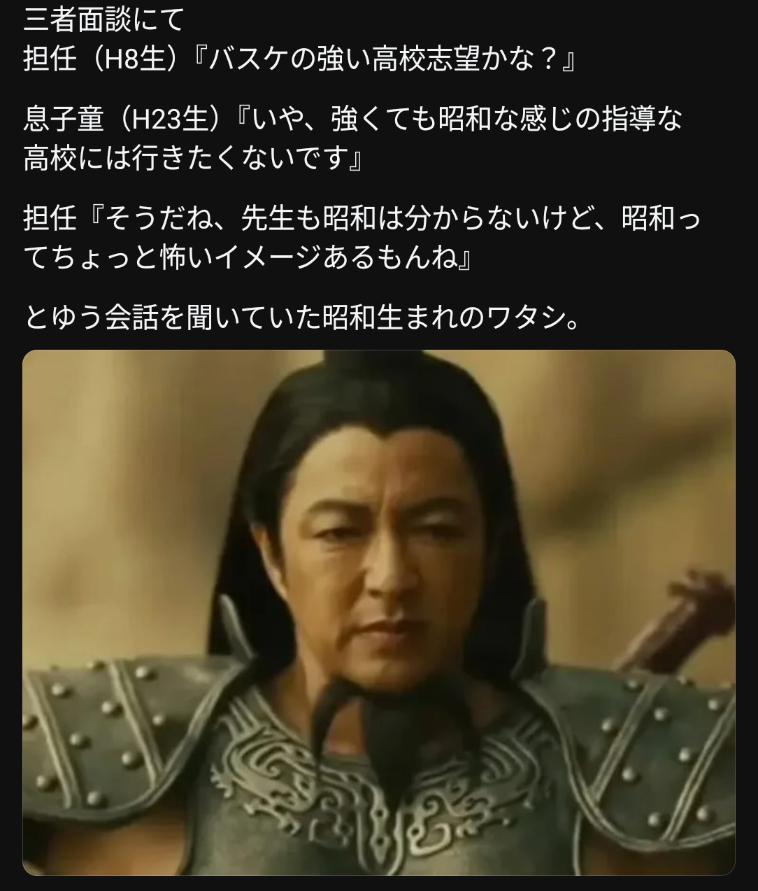Click the first line "三者面談にて"
This screenshot has height=891, width=758.
(x=103, y=19)
